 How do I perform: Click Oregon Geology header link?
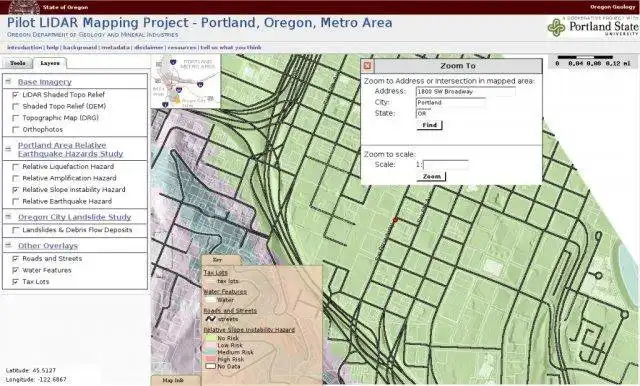click(x=613, y=7)
